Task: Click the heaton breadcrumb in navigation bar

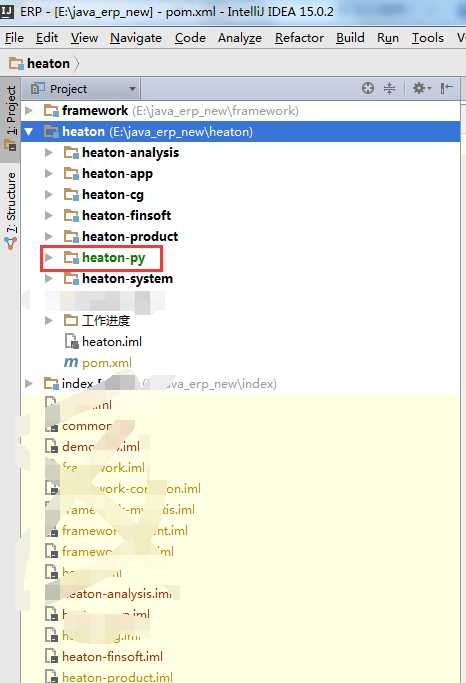Action: (48, 64)
